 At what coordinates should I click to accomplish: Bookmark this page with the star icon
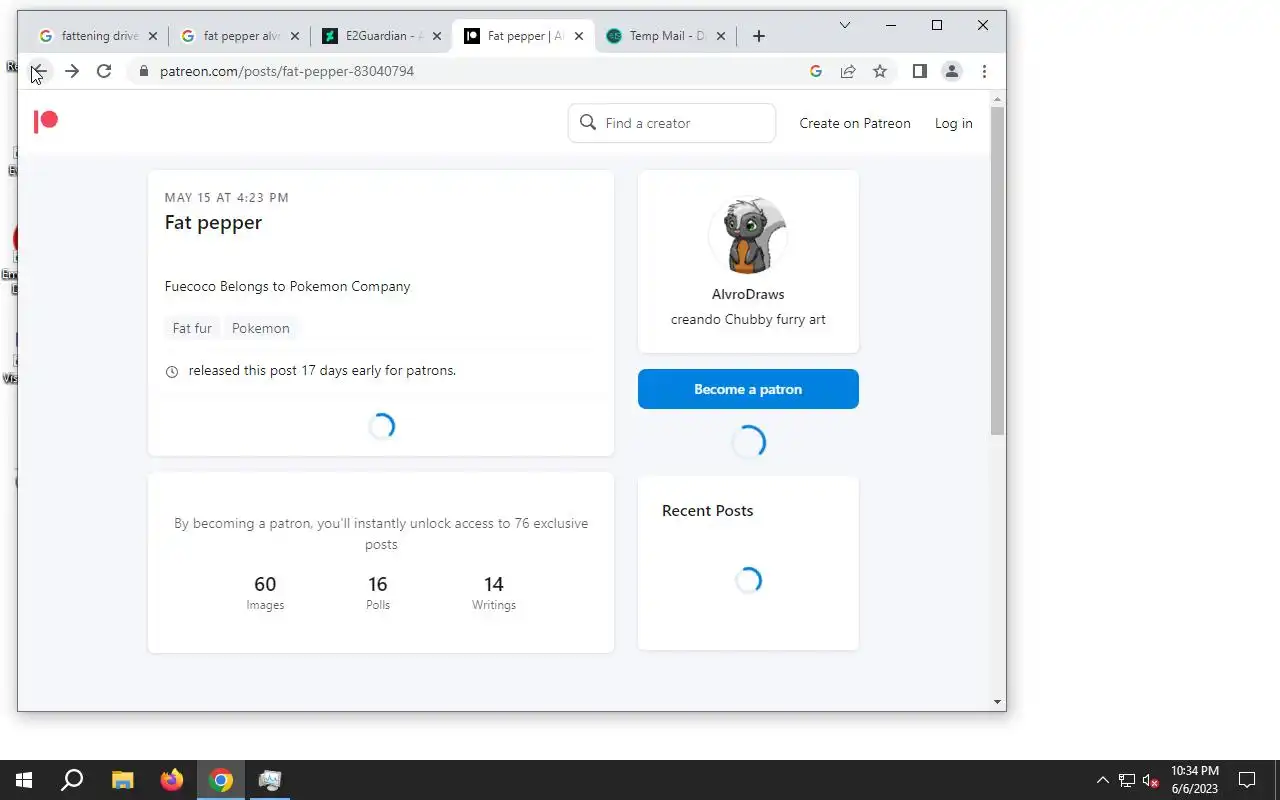click(x=880, y=71)
